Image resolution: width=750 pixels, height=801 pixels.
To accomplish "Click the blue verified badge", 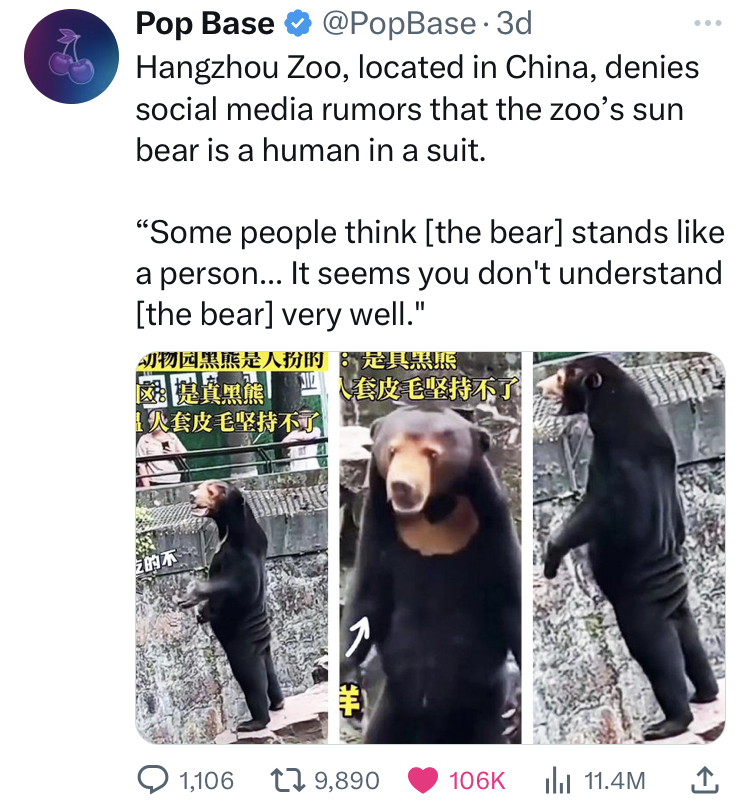I will point(298,23).
